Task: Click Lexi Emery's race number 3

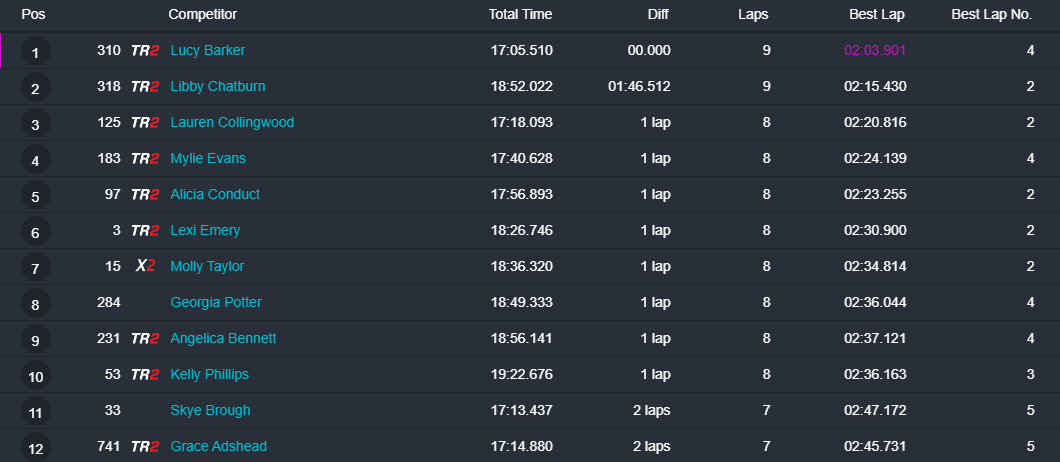Action: pos(117,231)
